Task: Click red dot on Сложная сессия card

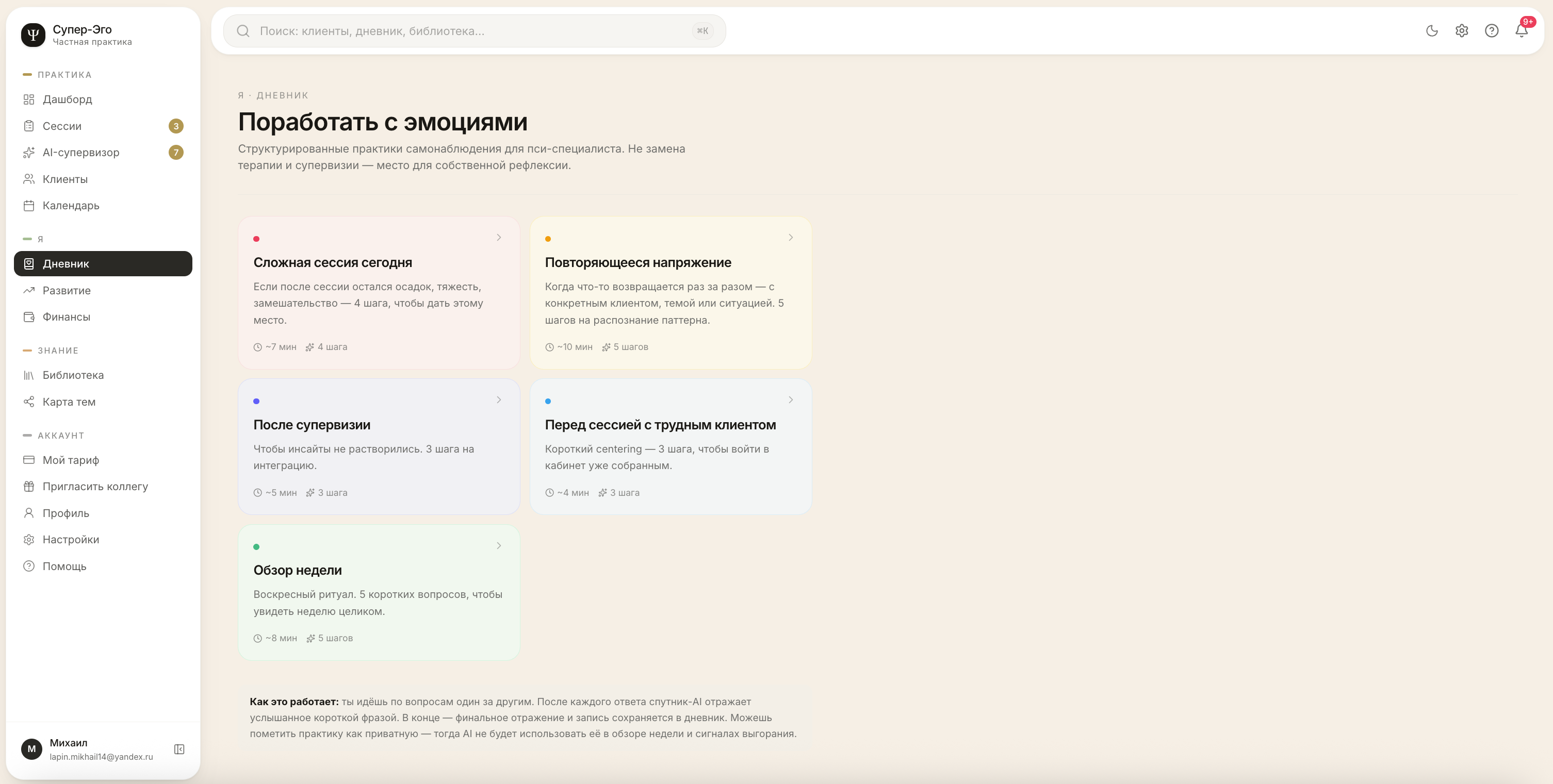Action: 256,239
